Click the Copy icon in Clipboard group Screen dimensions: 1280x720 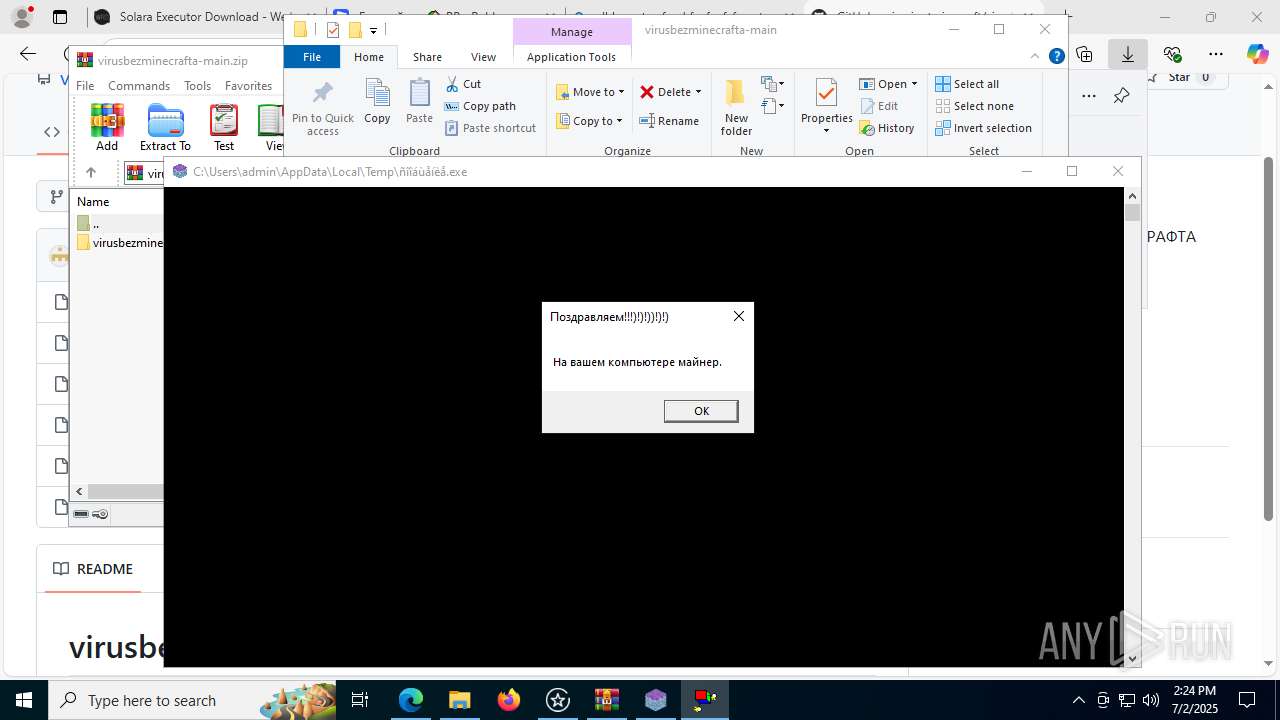[x=377, y=101]
